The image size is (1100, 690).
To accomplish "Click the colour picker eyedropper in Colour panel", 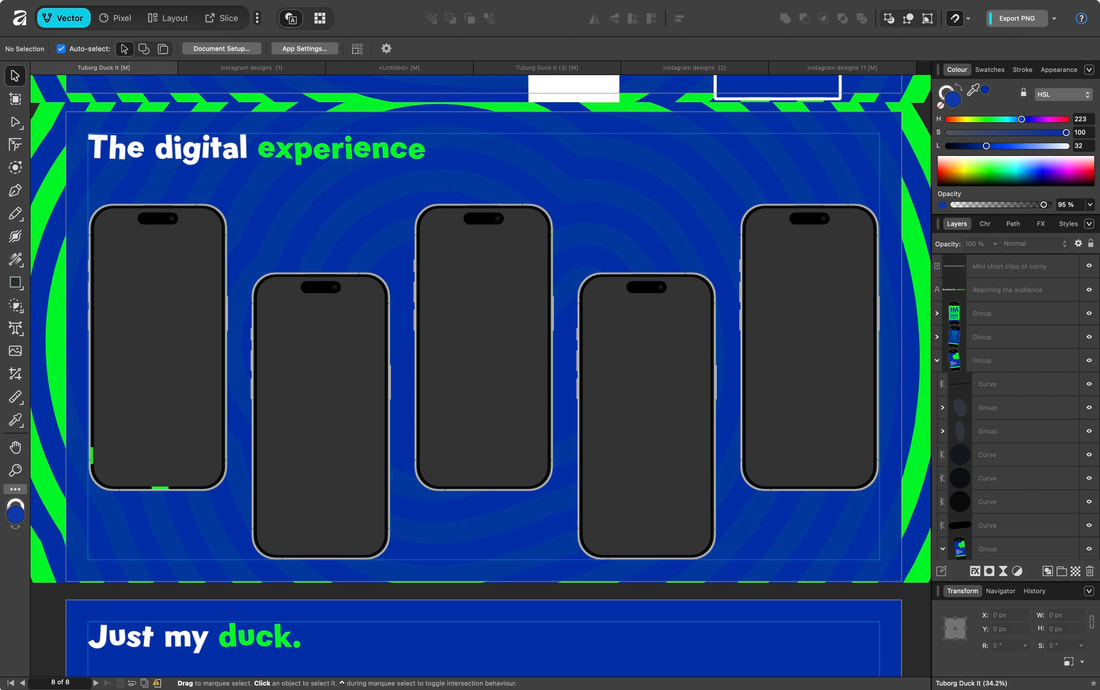I will click(973, 91).
